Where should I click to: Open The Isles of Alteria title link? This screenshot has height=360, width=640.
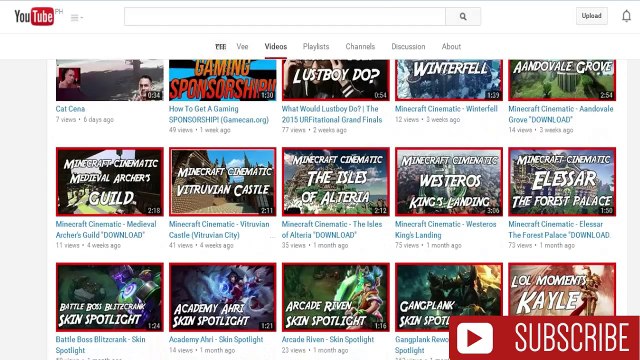(332, 229)
